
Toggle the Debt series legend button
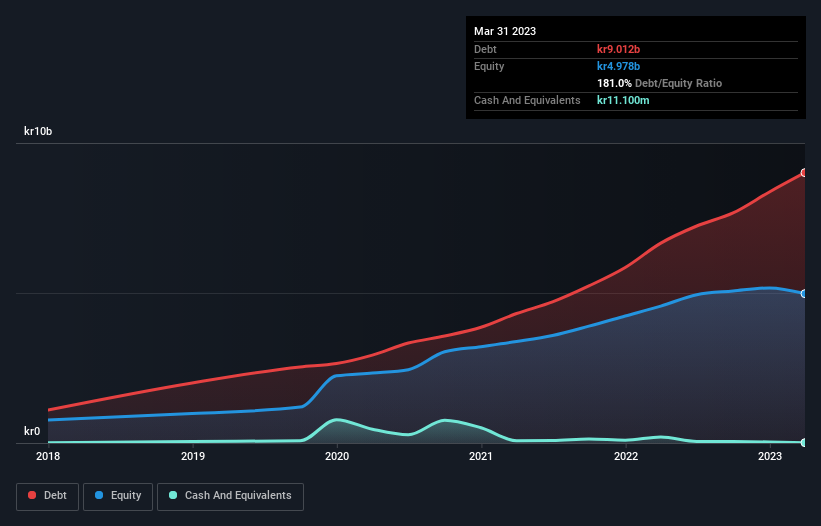click(x=47, y=496)
